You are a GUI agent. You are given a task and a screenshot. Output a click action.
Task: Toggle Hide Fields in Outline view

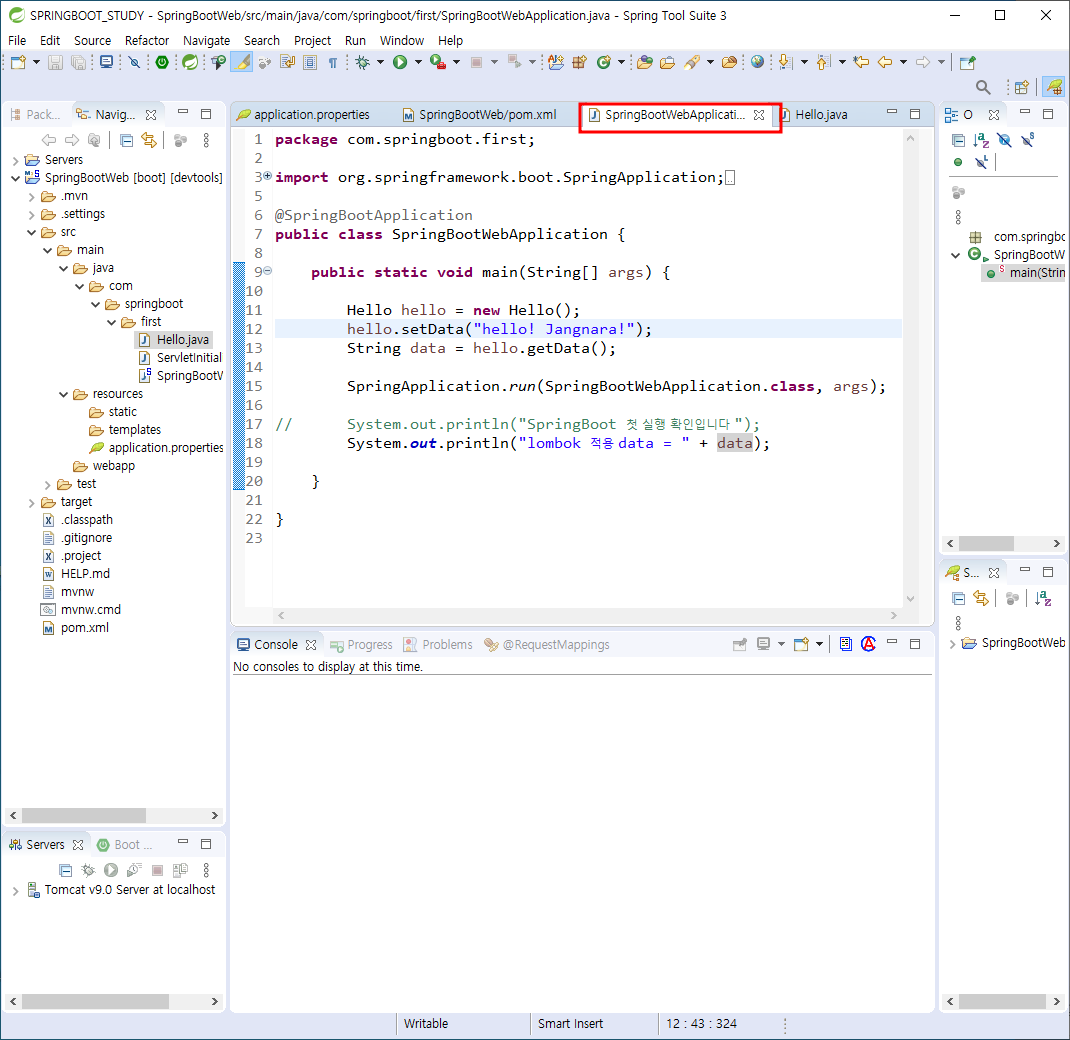point(1004,141)
